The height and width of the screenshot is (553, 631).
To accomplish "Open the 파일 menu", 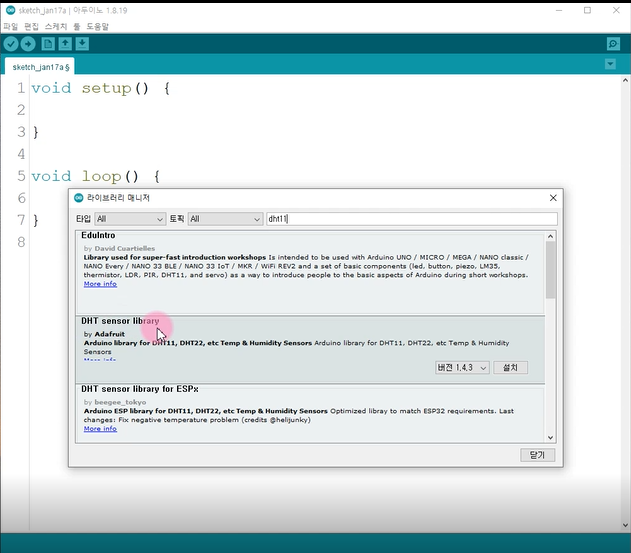I will click(11, 27).
